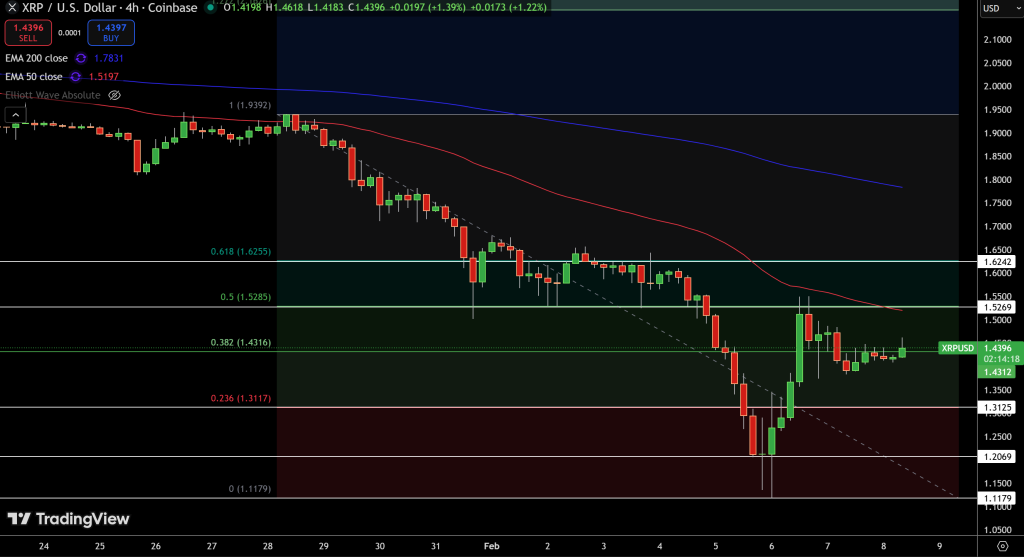Click the green 1.4312 price axis label
Screen dimensions: 1024x557
pos(997,372)
